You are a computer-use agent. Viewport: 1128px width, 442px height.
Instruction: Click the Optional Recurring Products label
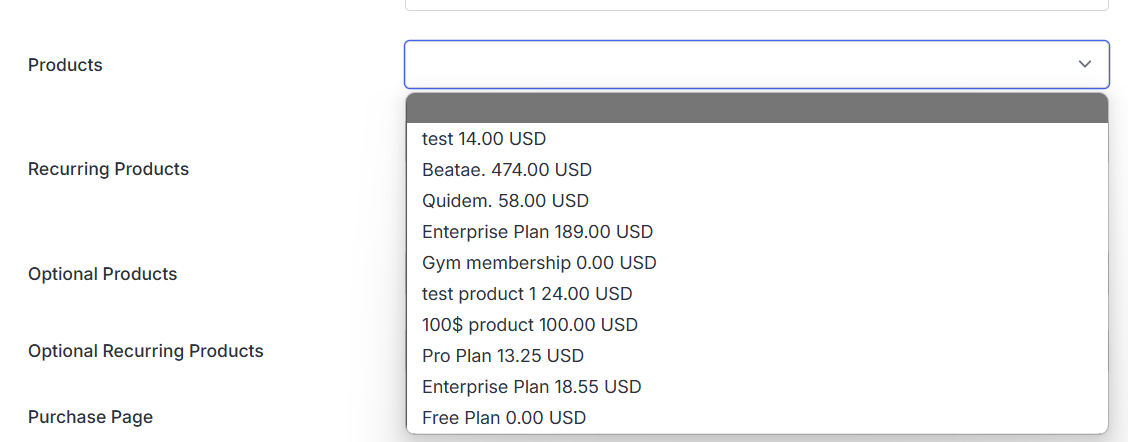(146, 351)
